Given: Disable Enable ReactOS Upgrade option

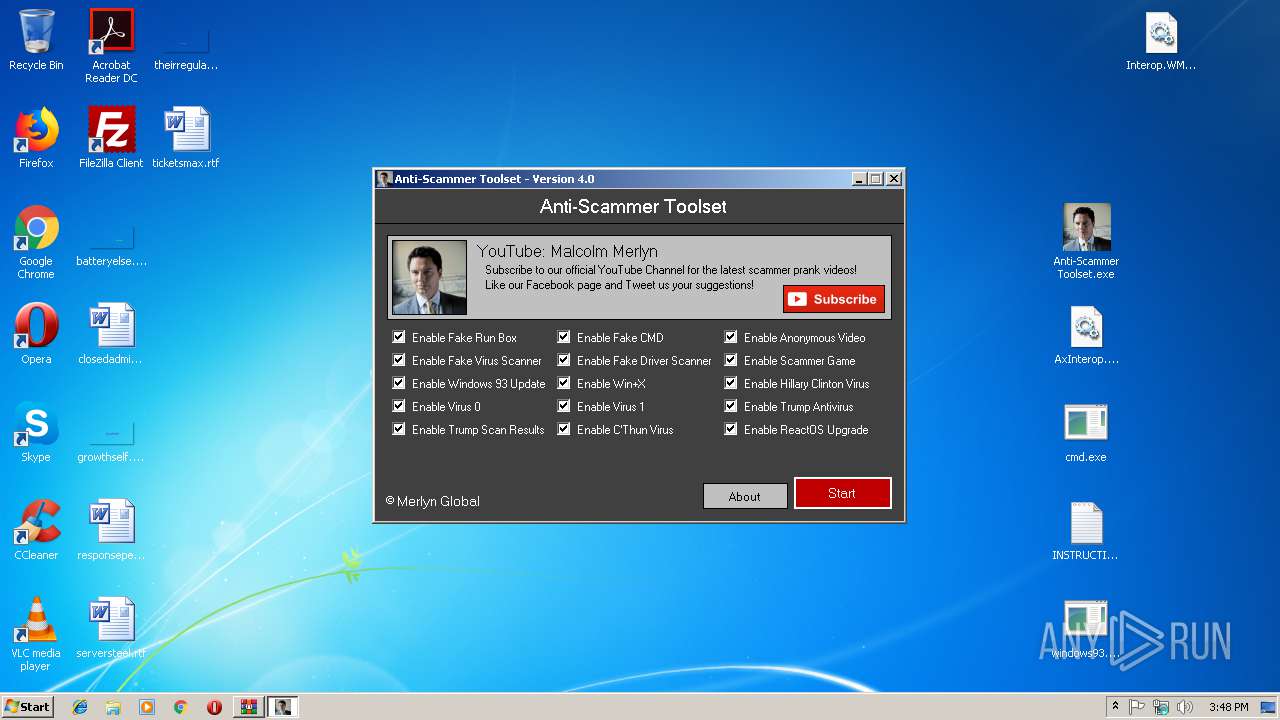Looking at the screenshot, I should coord(731,429).
